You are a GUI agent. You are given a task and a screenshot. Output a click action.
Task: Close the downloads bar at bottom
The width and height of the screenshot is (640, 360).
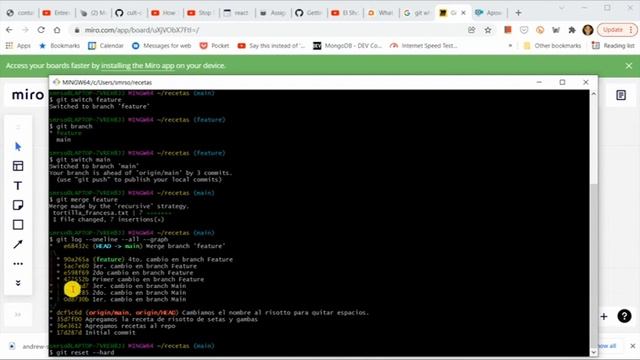633,346
